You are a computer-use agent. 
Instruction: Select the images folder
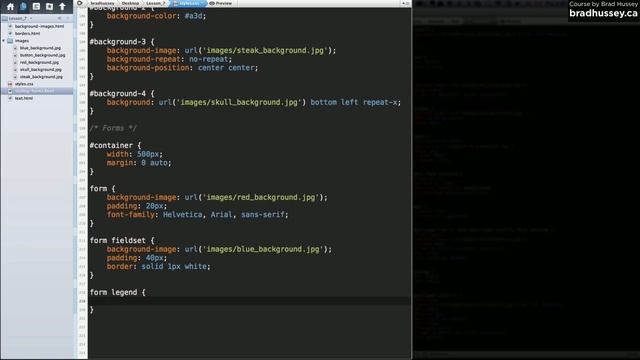coord(22,41)
